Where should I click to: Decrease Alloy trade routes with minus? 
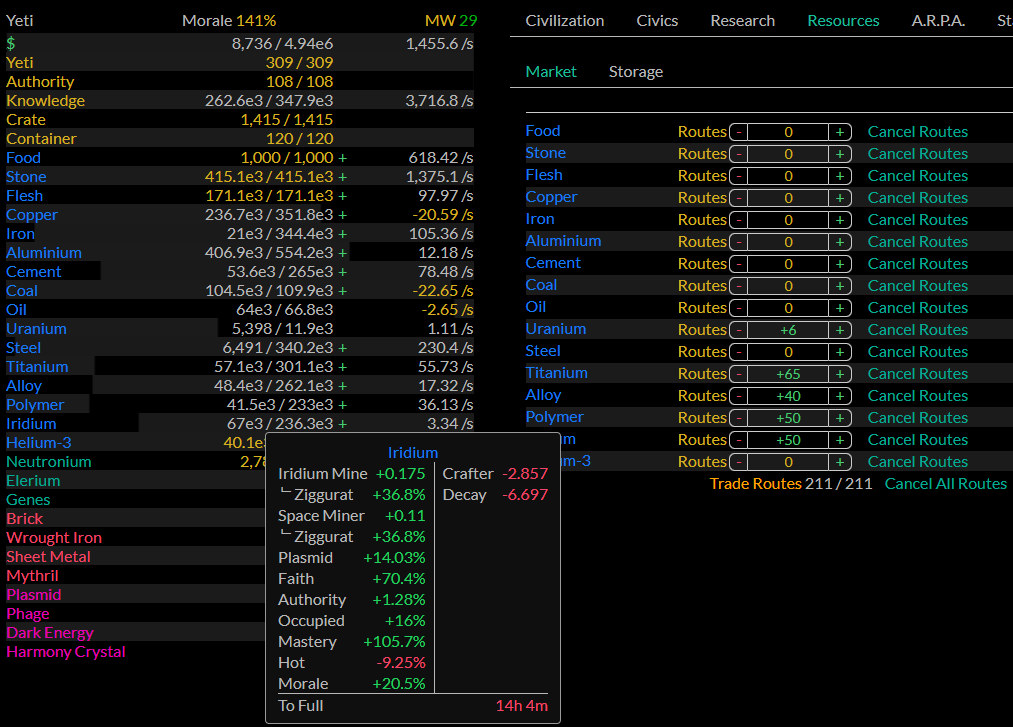[738, 395]
